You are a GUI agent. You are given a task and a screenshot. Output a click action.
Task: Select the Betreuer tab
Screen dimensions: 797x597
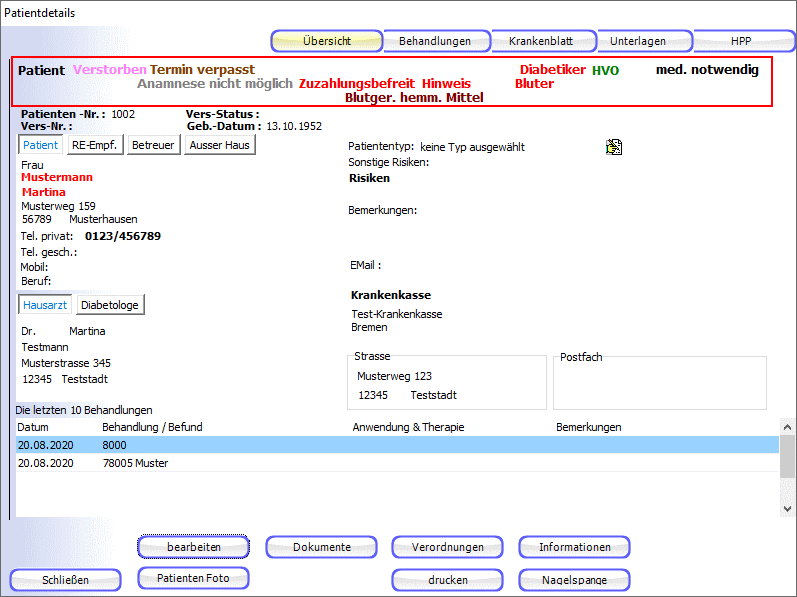[x=153, y=145]
